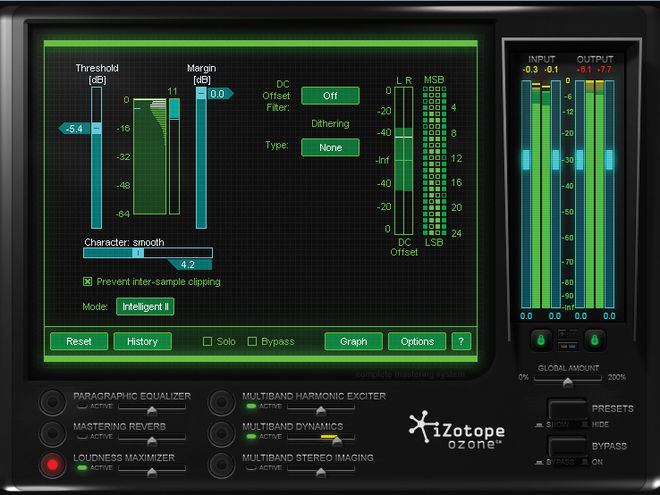The width and height of the screenshot is (660, 495).
Task: Open help with the question mark button
Action: point(461,341)
